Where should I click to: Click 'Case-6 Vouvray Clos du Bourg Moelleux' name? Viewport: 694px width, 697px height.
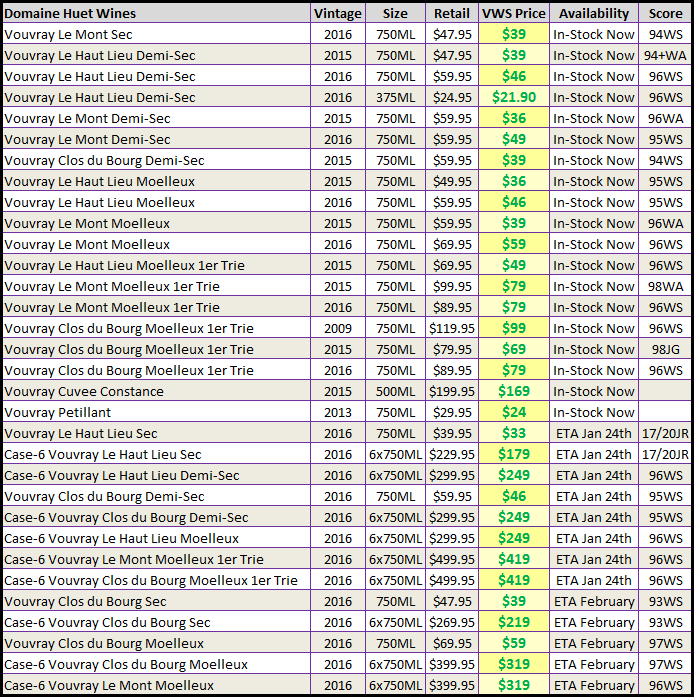[125, 664]
